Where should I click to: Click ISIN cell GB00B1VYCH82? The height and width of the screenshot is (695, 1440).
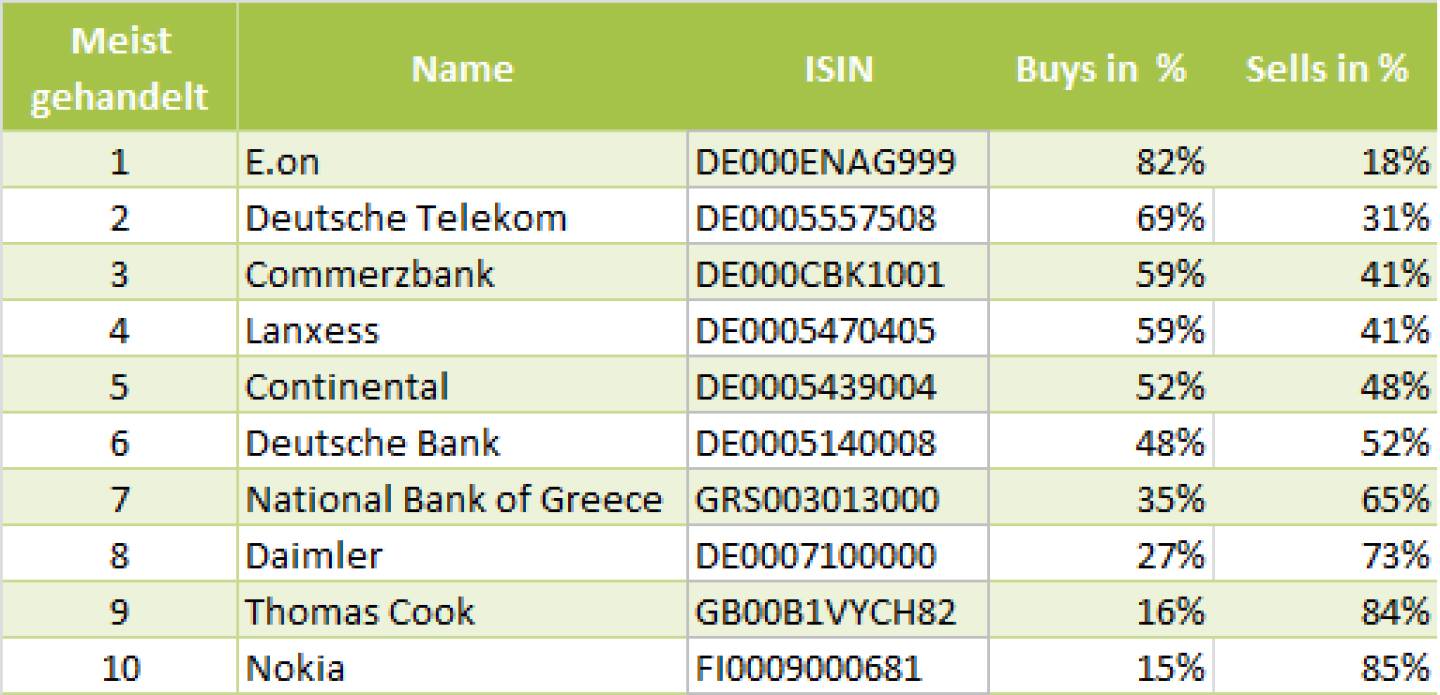[x=838, y=609]
